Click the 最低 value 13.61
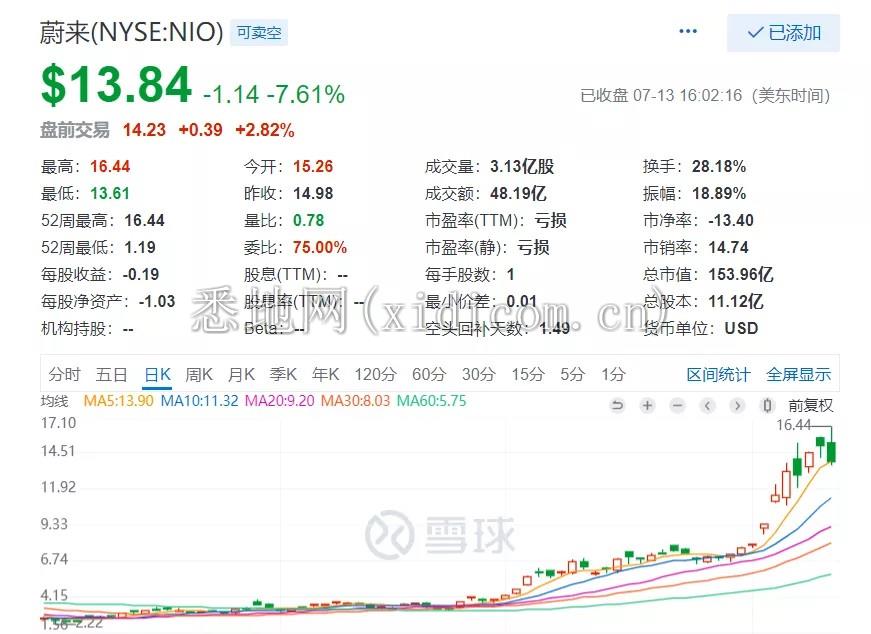This screenshot has width=871, height=634. 110,193
